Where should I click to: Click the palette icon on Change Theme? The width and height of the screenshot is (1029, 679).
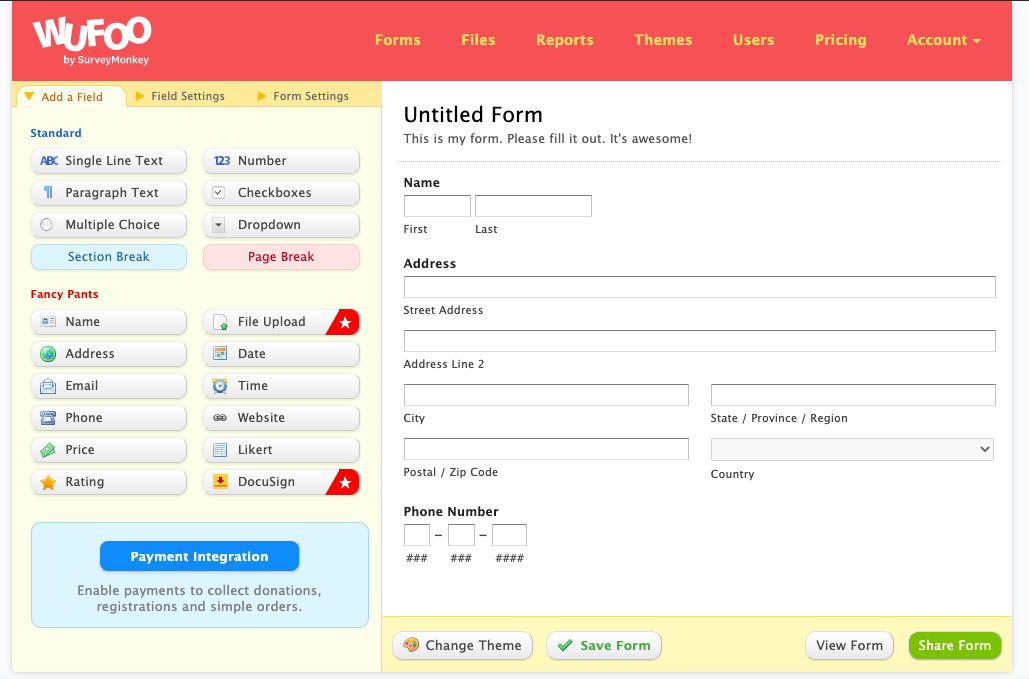(x=411, y=645)
